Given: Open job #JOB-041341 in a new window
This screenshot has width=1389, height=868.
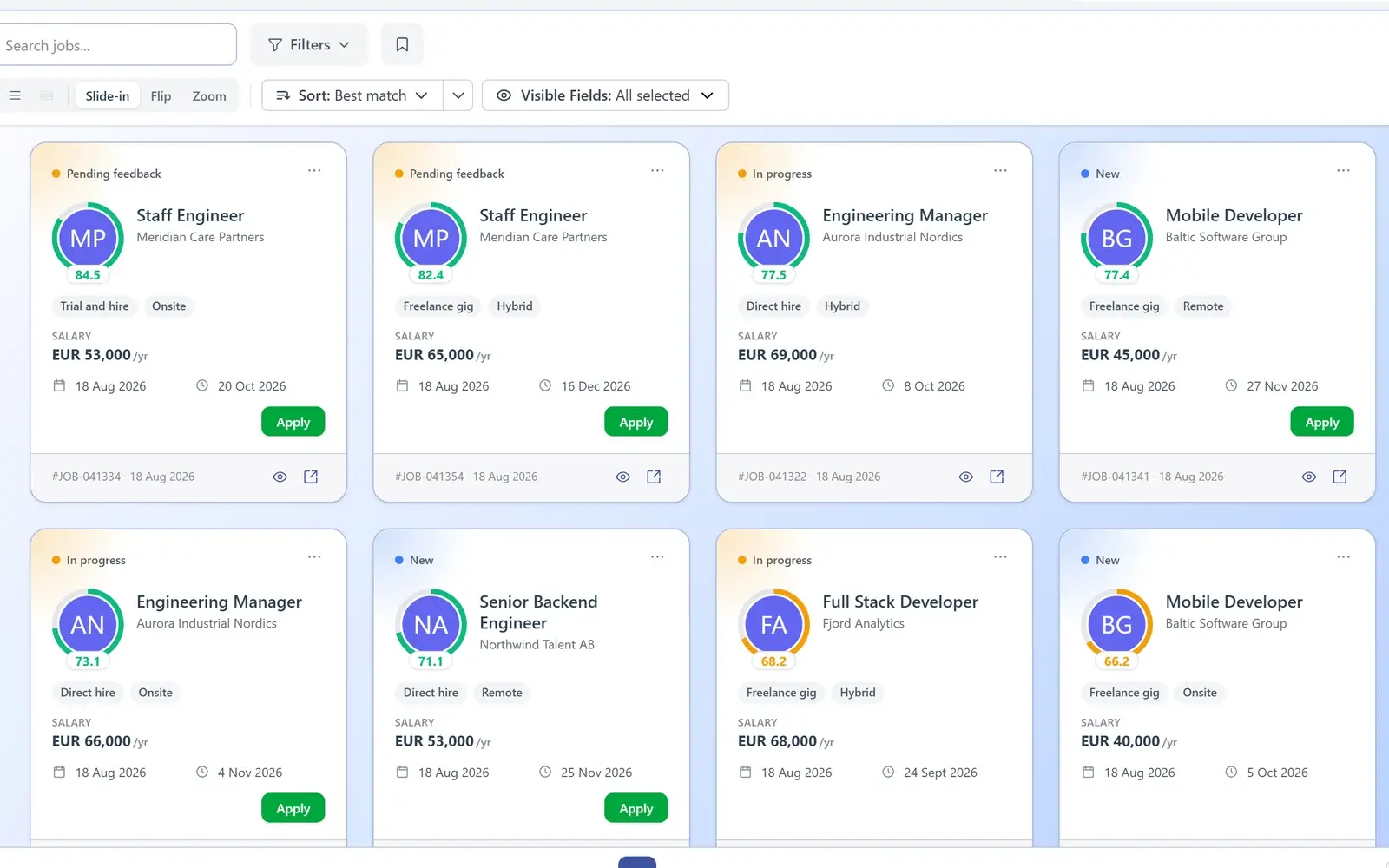Looking at the screenshot, I should [x=1340, y=477].
